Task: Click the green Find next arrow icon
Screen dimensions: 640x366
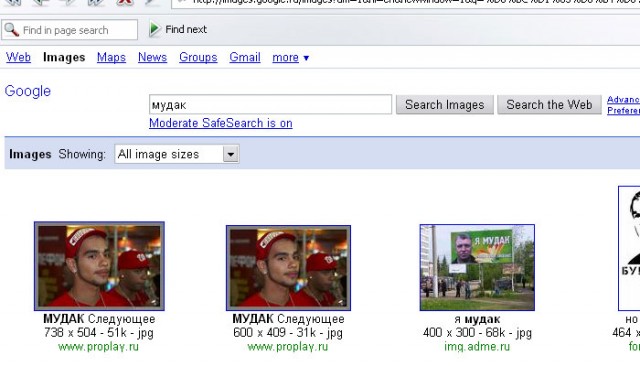Action: tap(154, 29)
